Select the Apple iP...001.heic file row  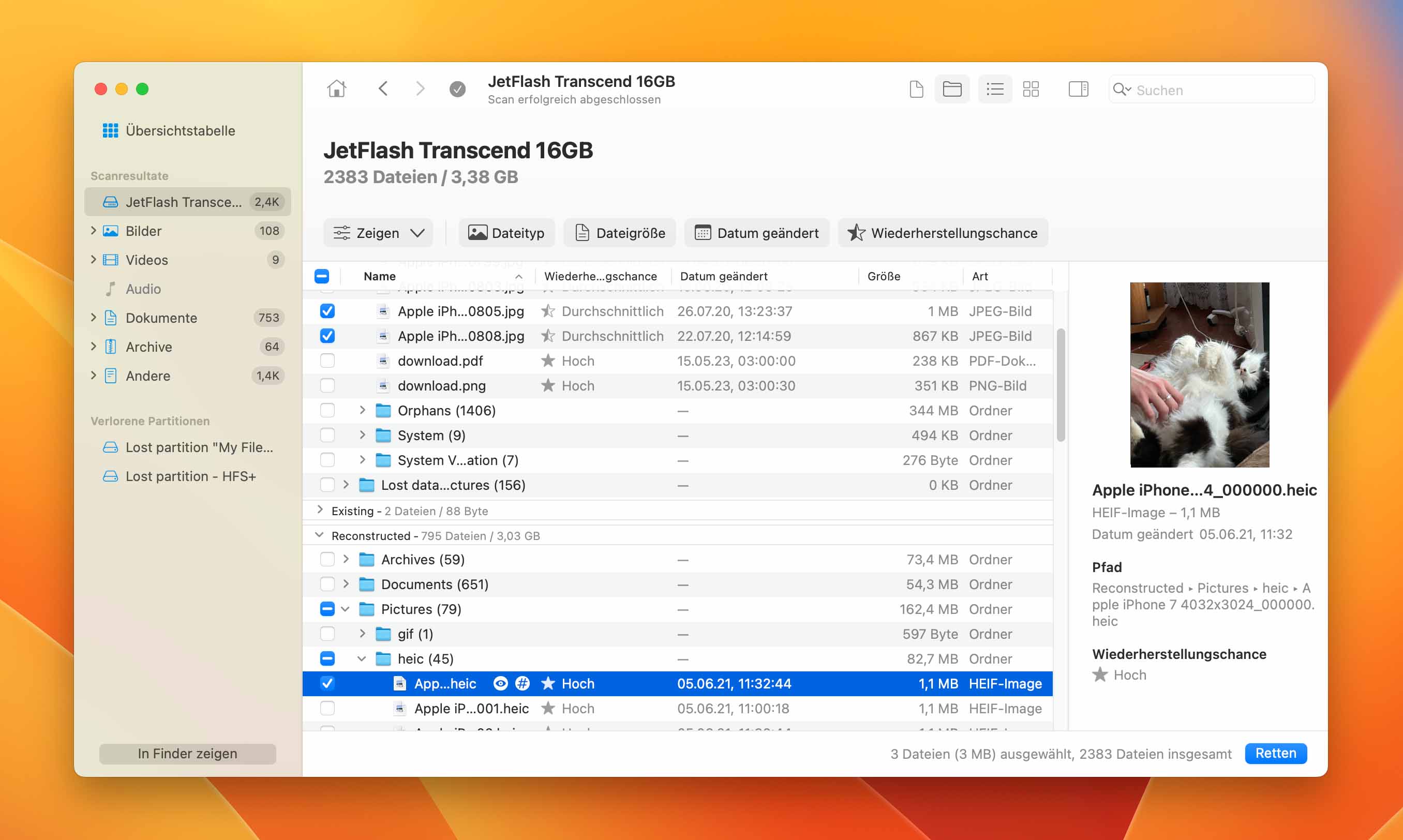[x=678, y=709]
